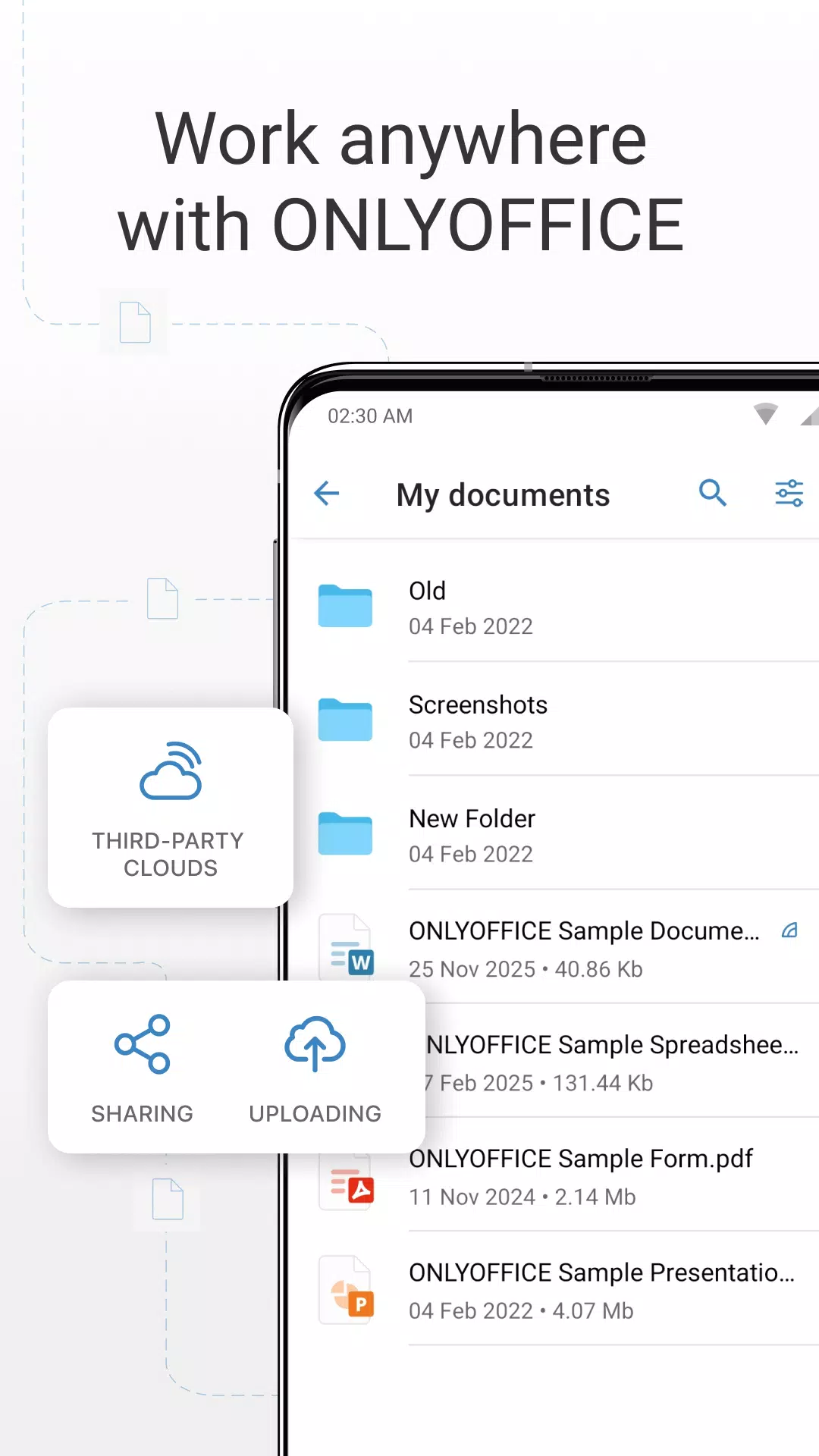
Task: Tap the Wi-Fi status icon
Action: pos(766,414)
